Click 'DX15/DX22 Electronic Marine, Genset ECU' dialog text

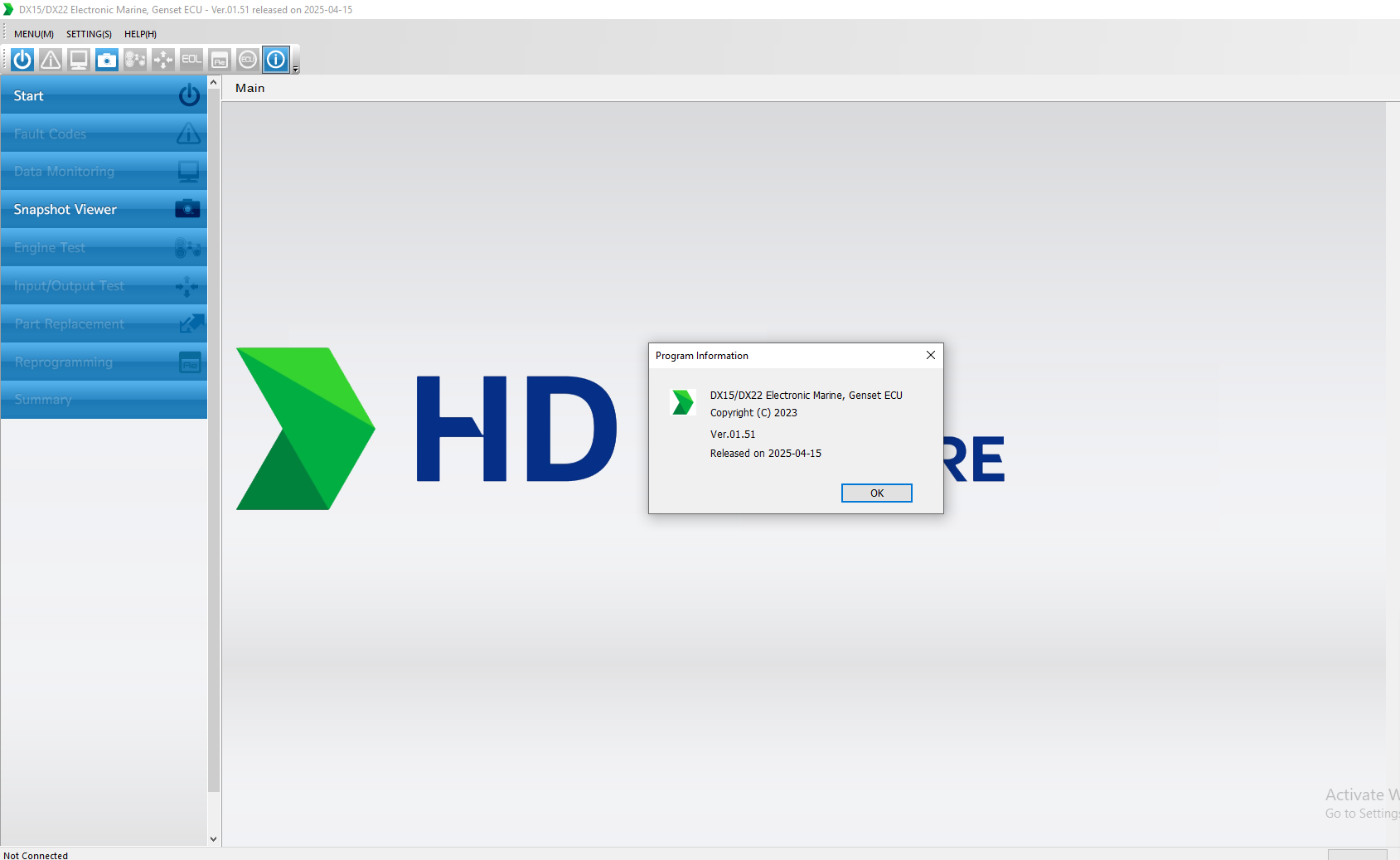pyautogui.click(x=807, y=396)
